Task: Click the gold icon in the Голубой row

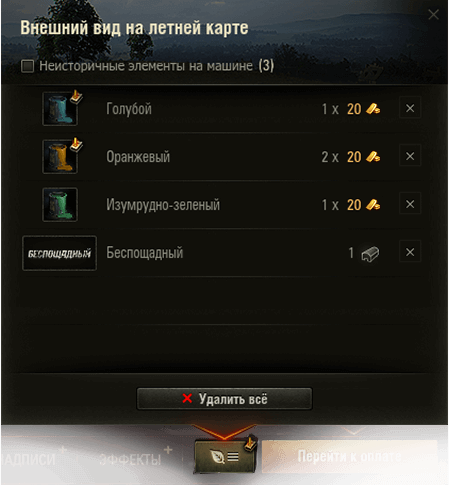Action: 373,109
